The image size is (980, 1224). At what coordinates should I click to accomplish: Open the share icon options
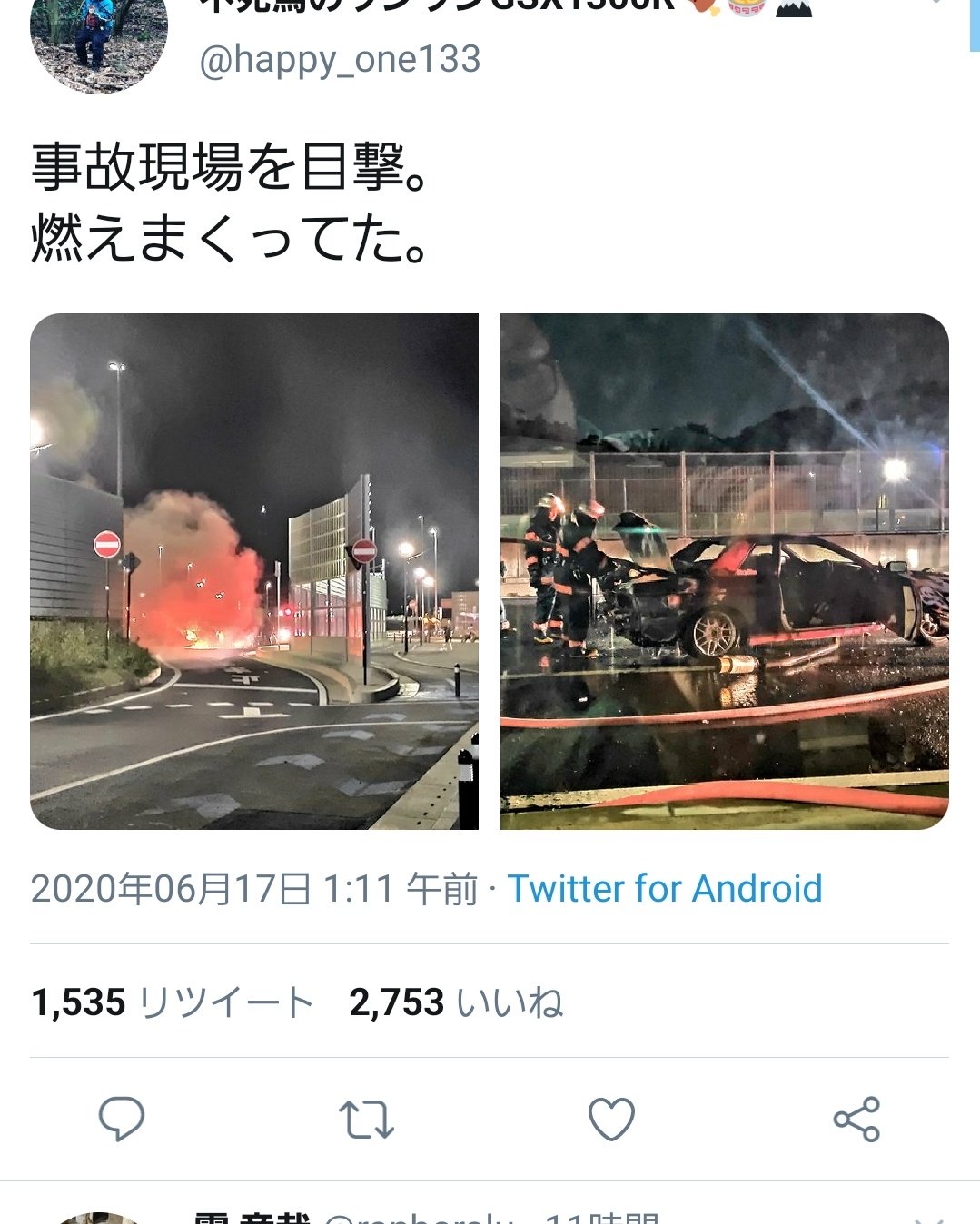[856, 1119]
